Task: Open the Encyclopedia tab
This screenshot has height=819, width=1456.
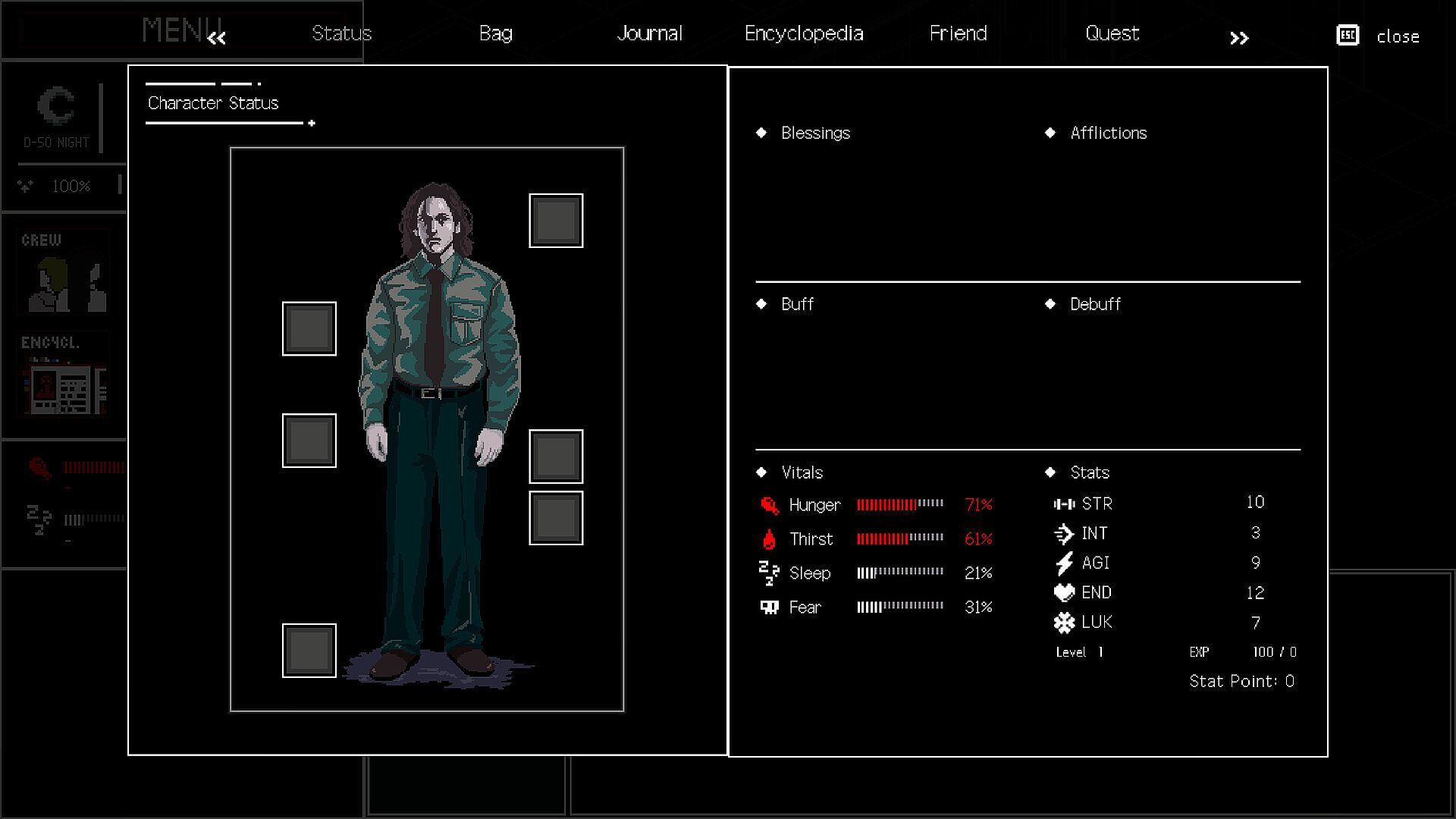Action: coord(804,33)
